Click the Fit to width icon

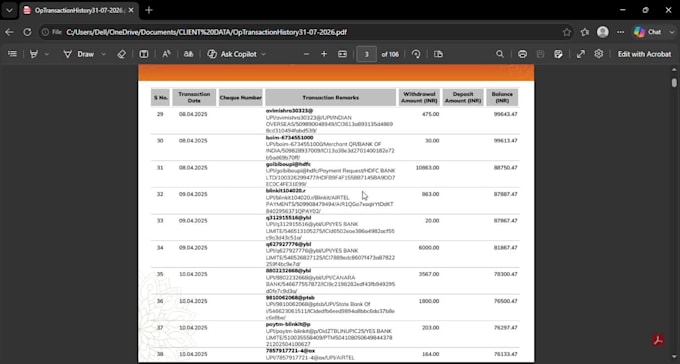point(343,54)
